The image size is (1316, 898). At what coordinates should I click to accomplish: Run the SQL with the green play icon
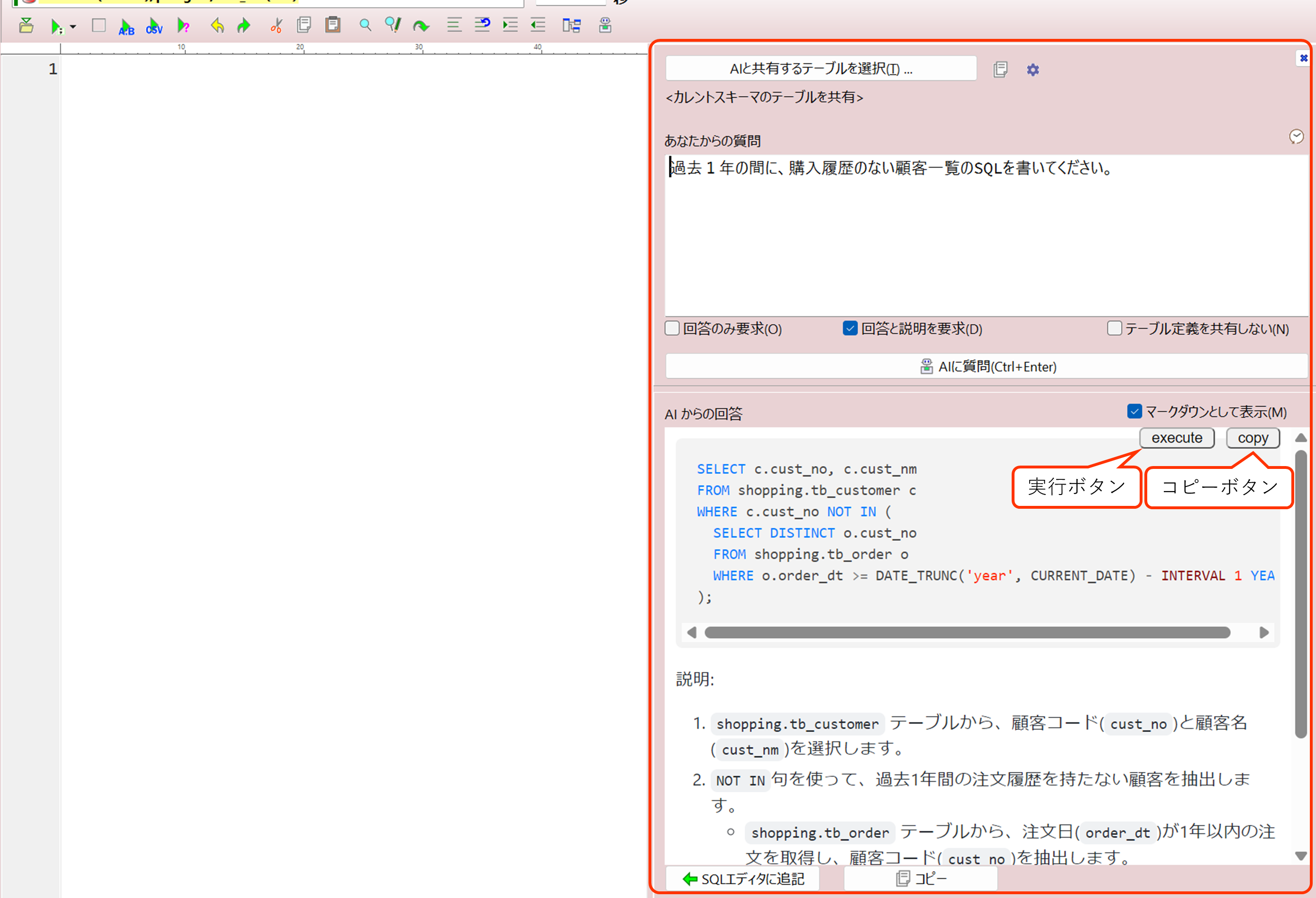56,26
